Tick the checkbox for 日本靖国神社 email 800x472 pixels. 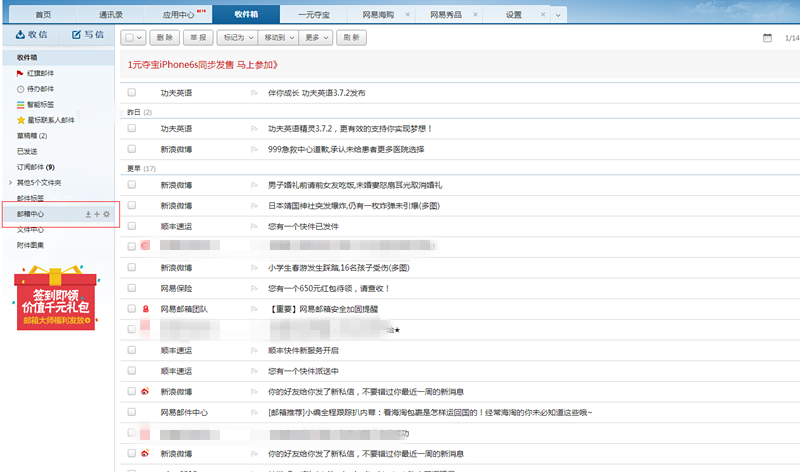[x=132, y=205]
